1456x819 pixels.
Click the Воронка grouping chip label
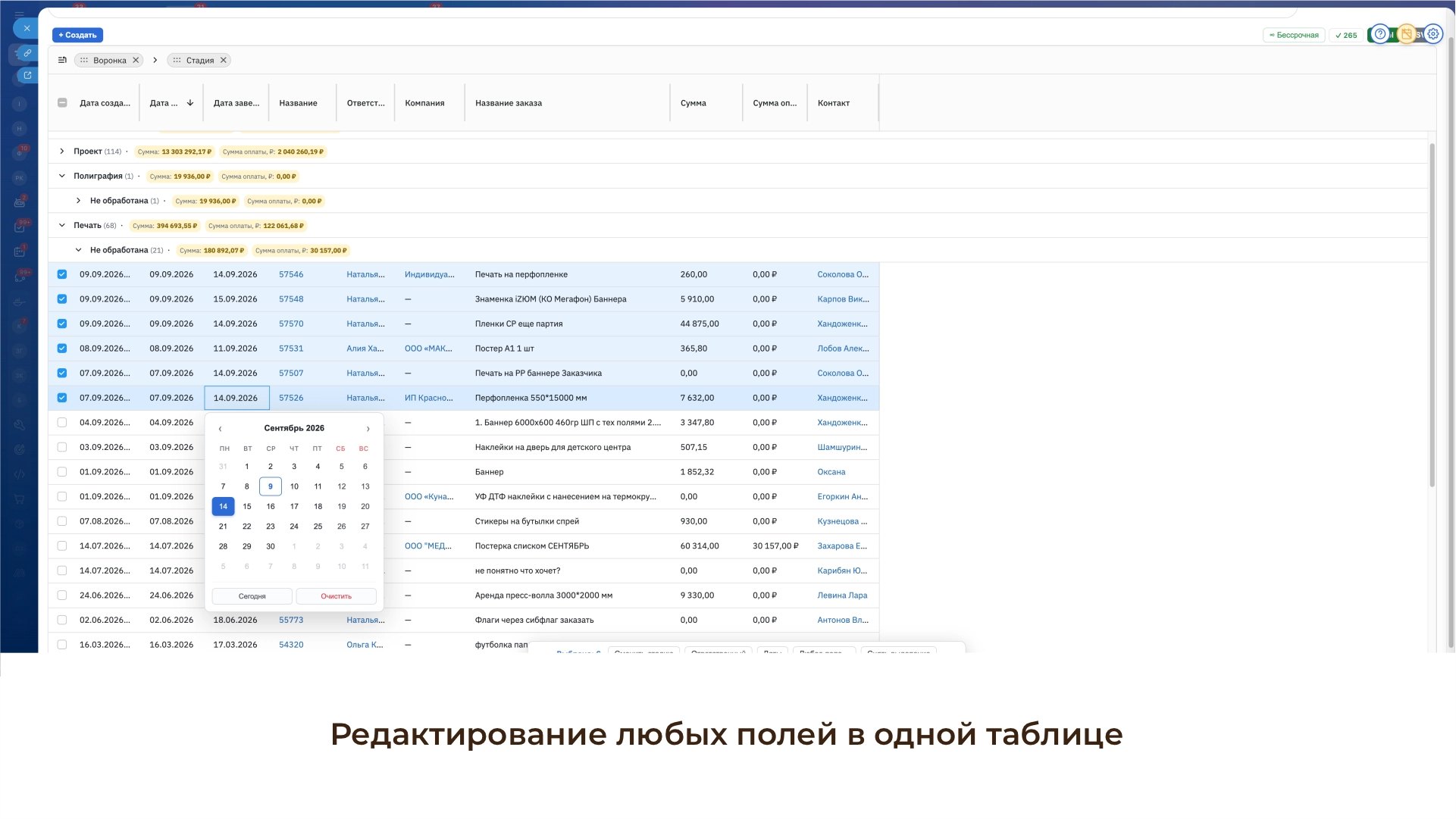click(110, 61)
